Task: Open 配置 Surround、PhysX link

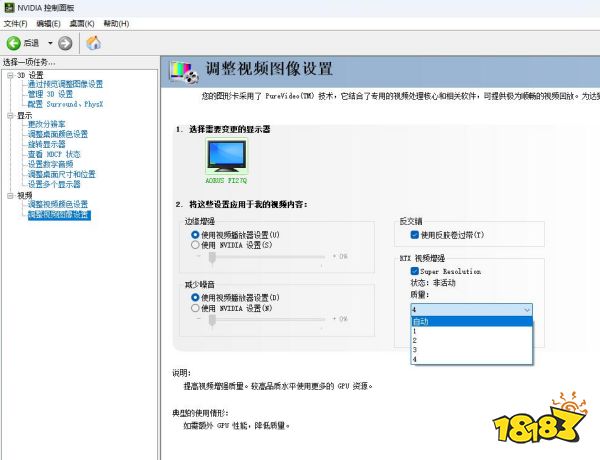Action: click(x=65, y=104)
